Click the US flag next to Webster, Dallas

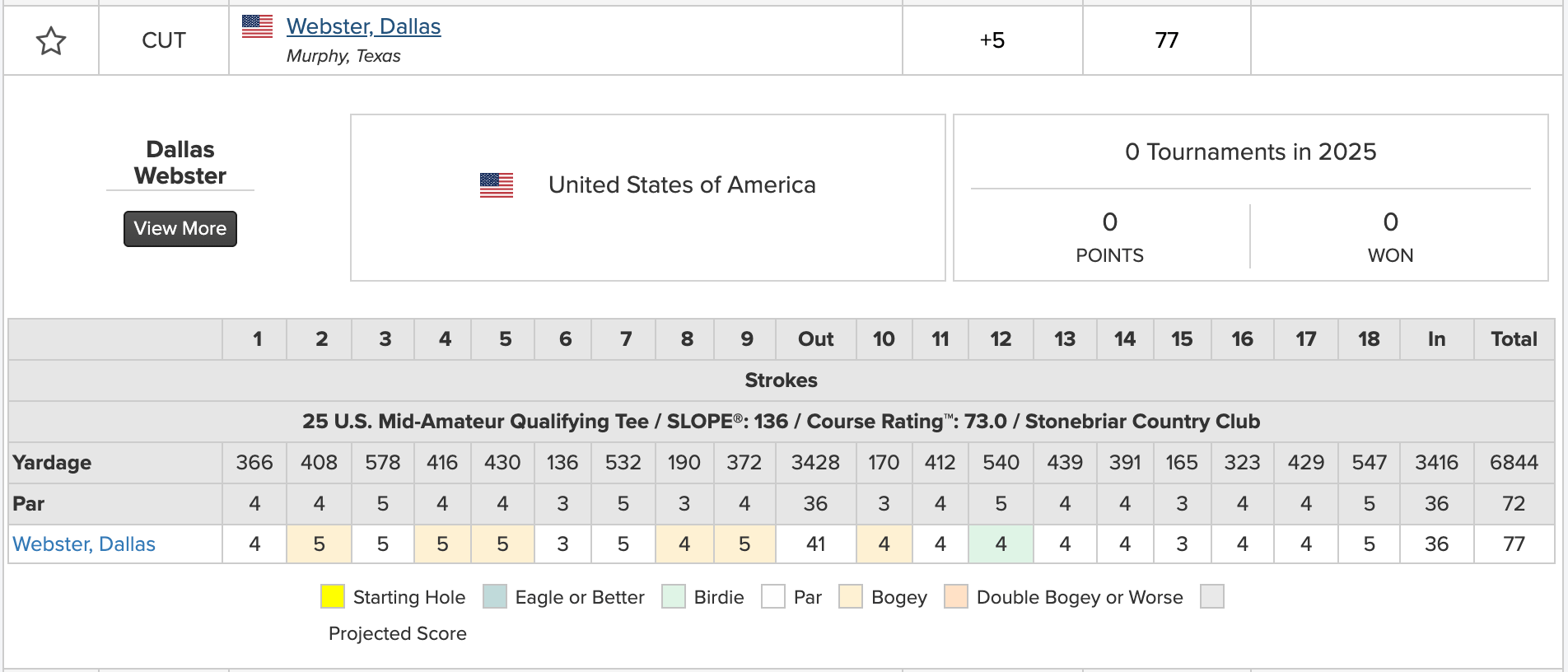257,26
